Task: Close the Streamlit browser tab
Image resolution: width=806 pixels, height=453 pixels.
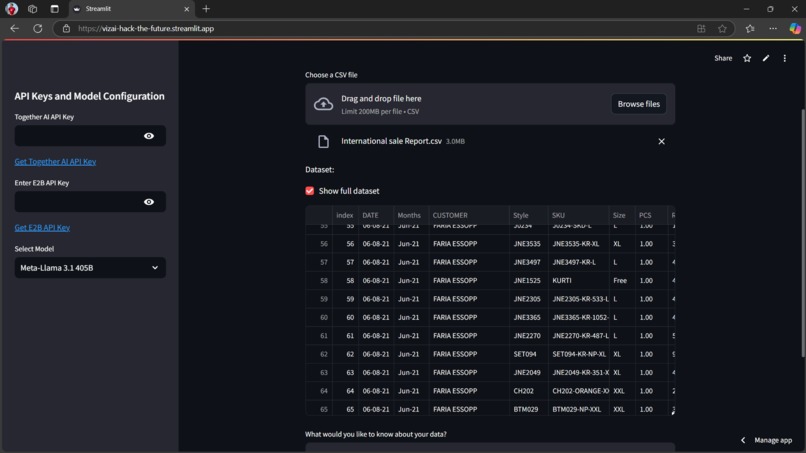Action: [x=187, y=9]
